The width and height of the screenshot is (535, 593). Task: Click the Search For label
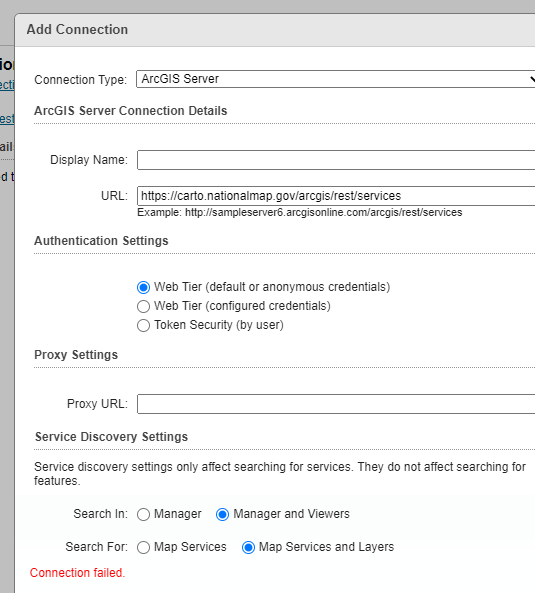[96, 547]
